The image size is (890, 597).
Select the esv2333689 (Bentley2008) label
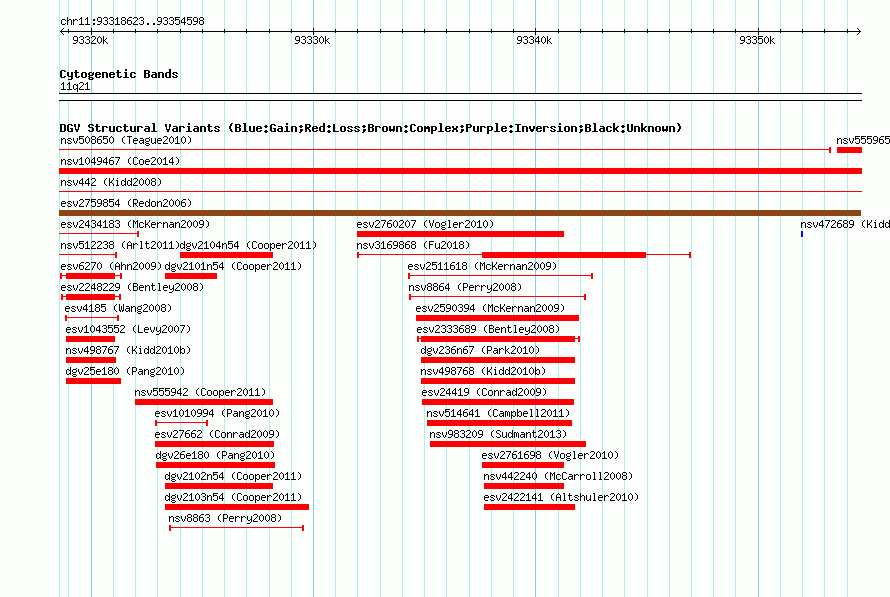pyautogui.click(x=488, y=329)
